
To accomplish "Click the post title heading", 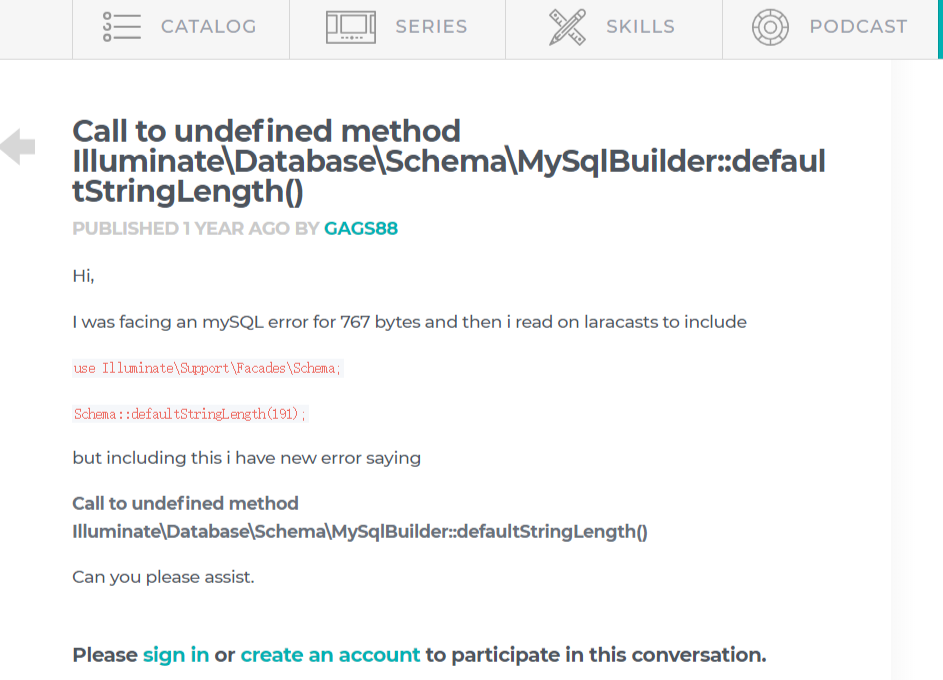I will click(x=448, y=160).
